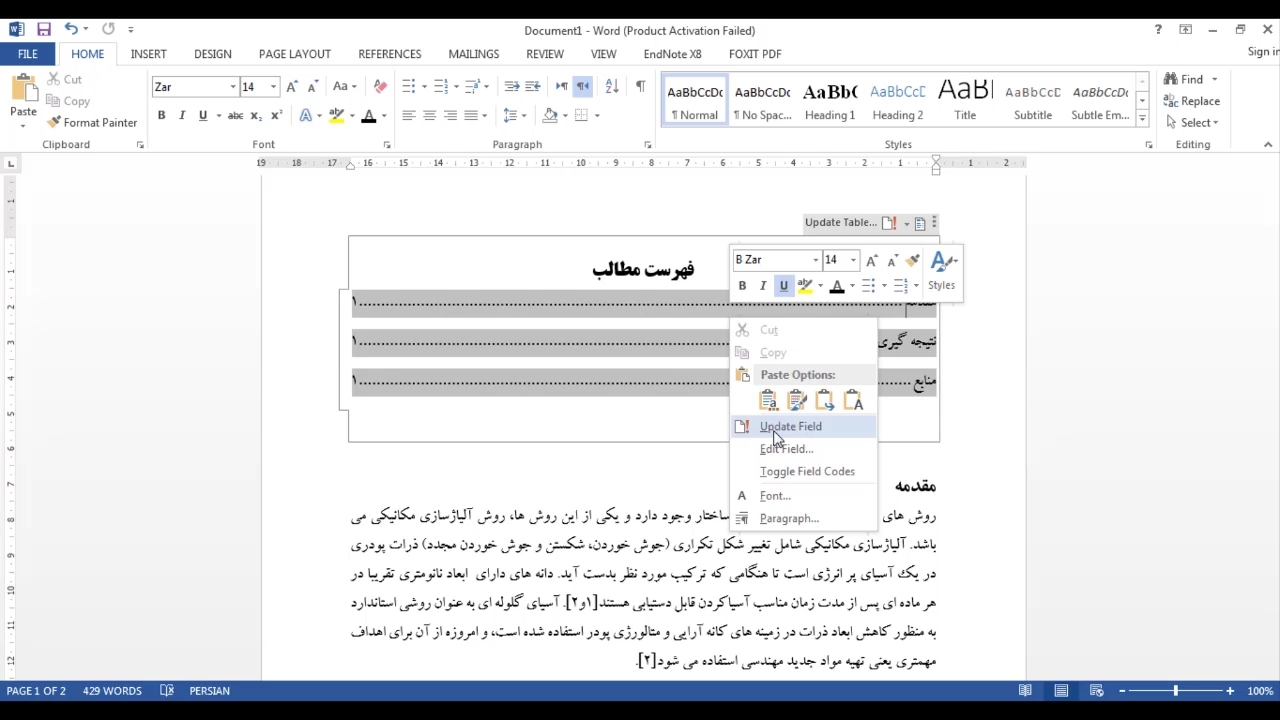This screenshot has width=1280, height=720.
Task: Click the Update Table button above the contents
Action: pyautogui.click(x=840, y=223)
